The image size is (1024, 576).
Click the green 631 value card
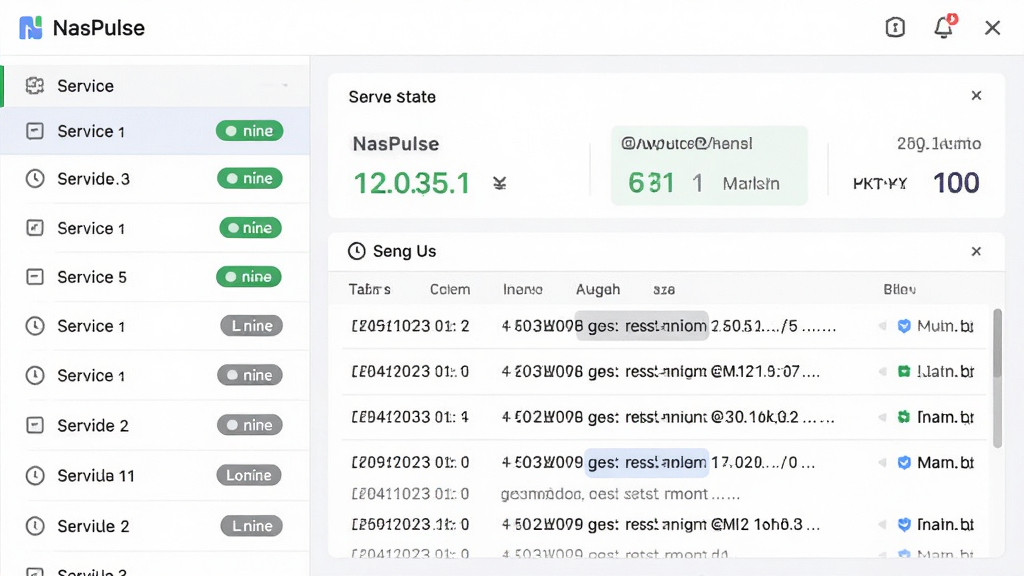[709, 166]
